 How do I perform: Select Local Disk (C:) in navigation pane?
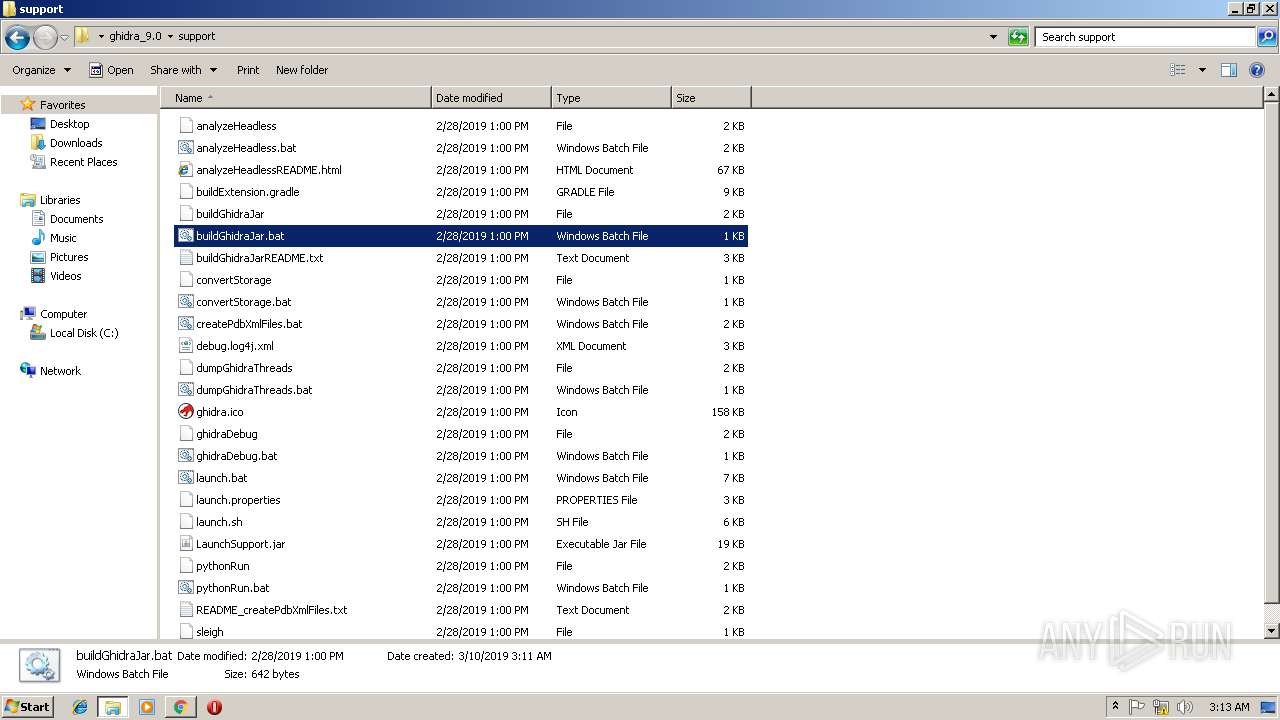click(x=84, y=333)
